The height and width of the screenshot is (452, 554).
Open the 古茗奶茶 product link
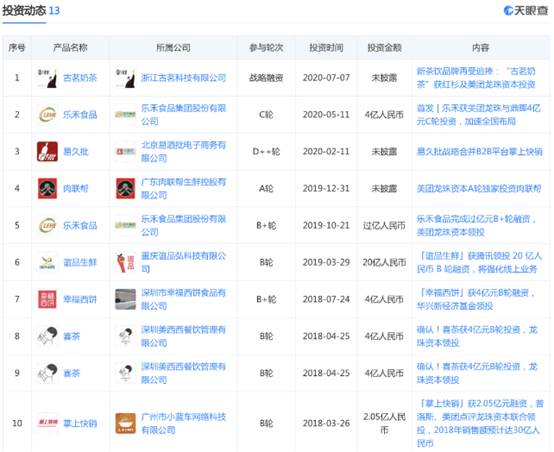pyautogui.click(x=80, y=78)
